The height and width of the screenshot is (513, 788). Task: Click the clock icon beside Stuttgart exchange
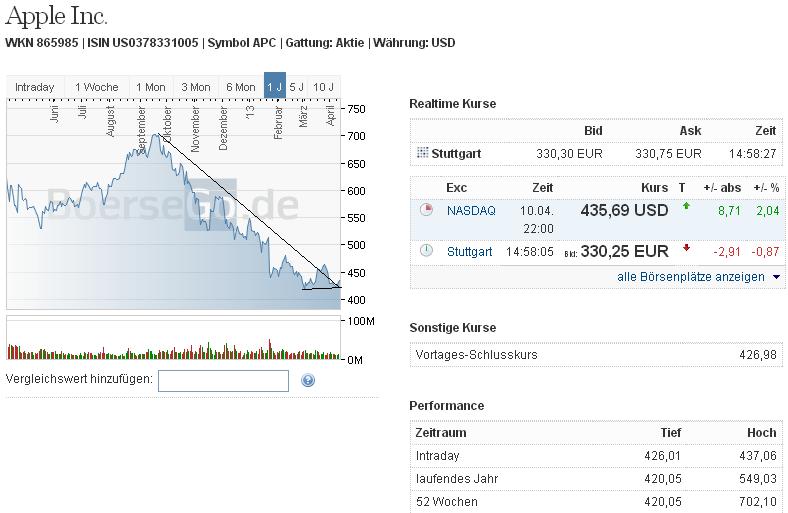426,251
